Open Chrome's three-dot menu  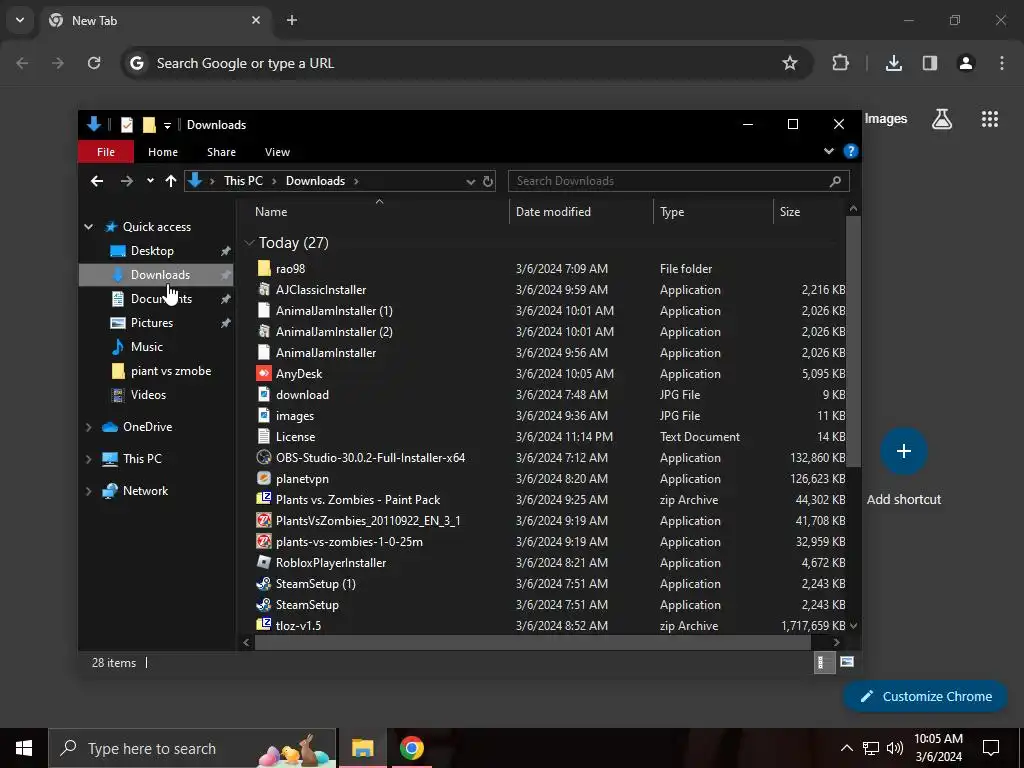coord(1002,63)
